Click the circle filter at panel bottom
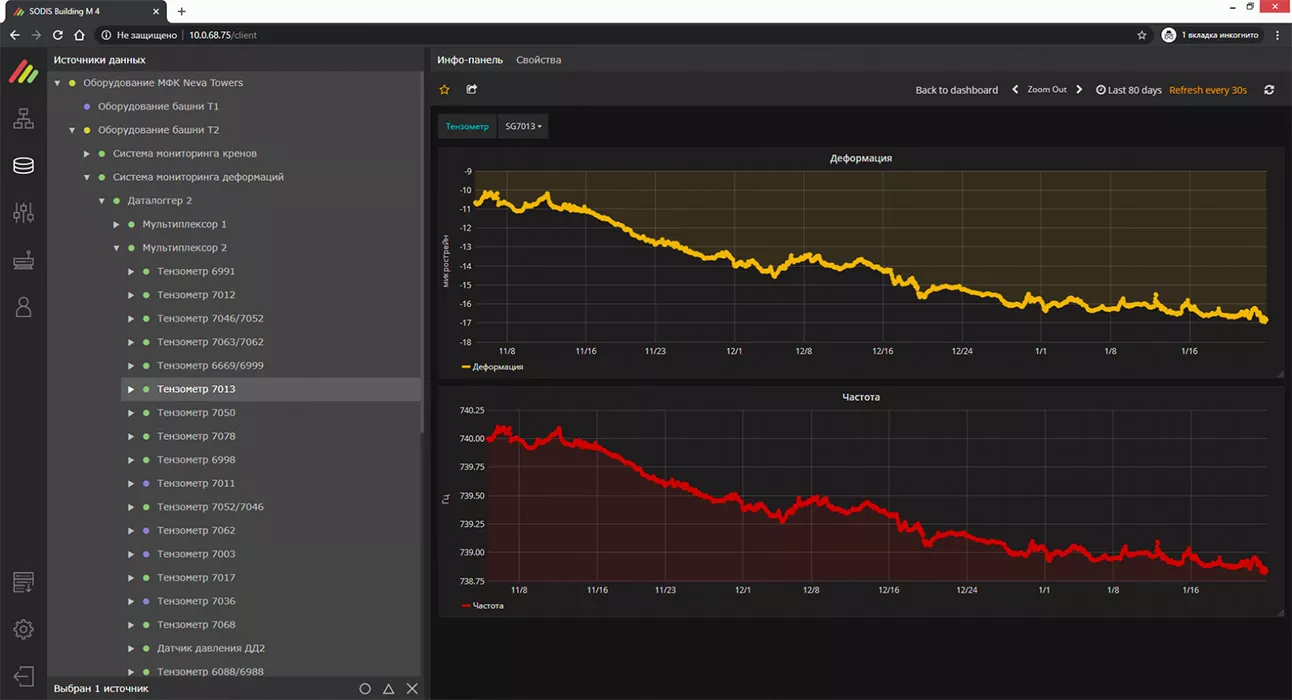 (x=365, y=689)
